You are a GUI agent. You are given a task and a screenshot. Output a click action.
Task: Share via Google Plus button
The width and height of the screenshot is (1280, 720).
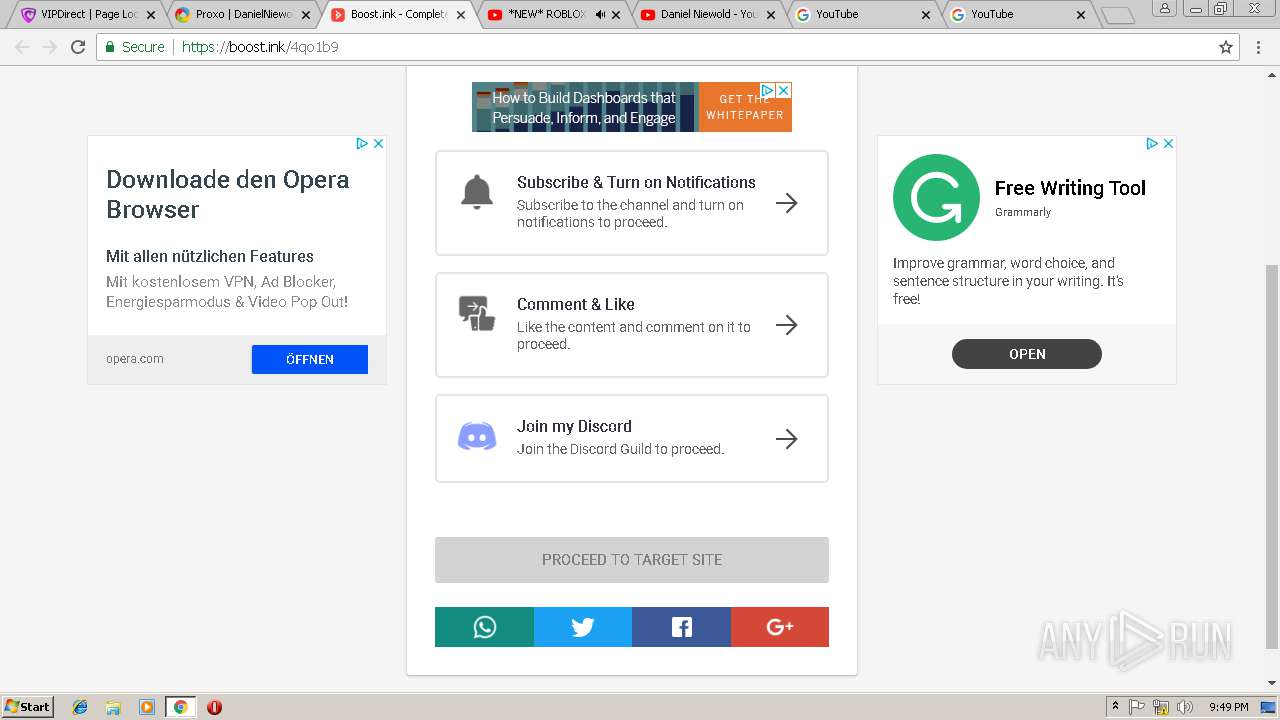pyautogui.click(x=780, y=627)
